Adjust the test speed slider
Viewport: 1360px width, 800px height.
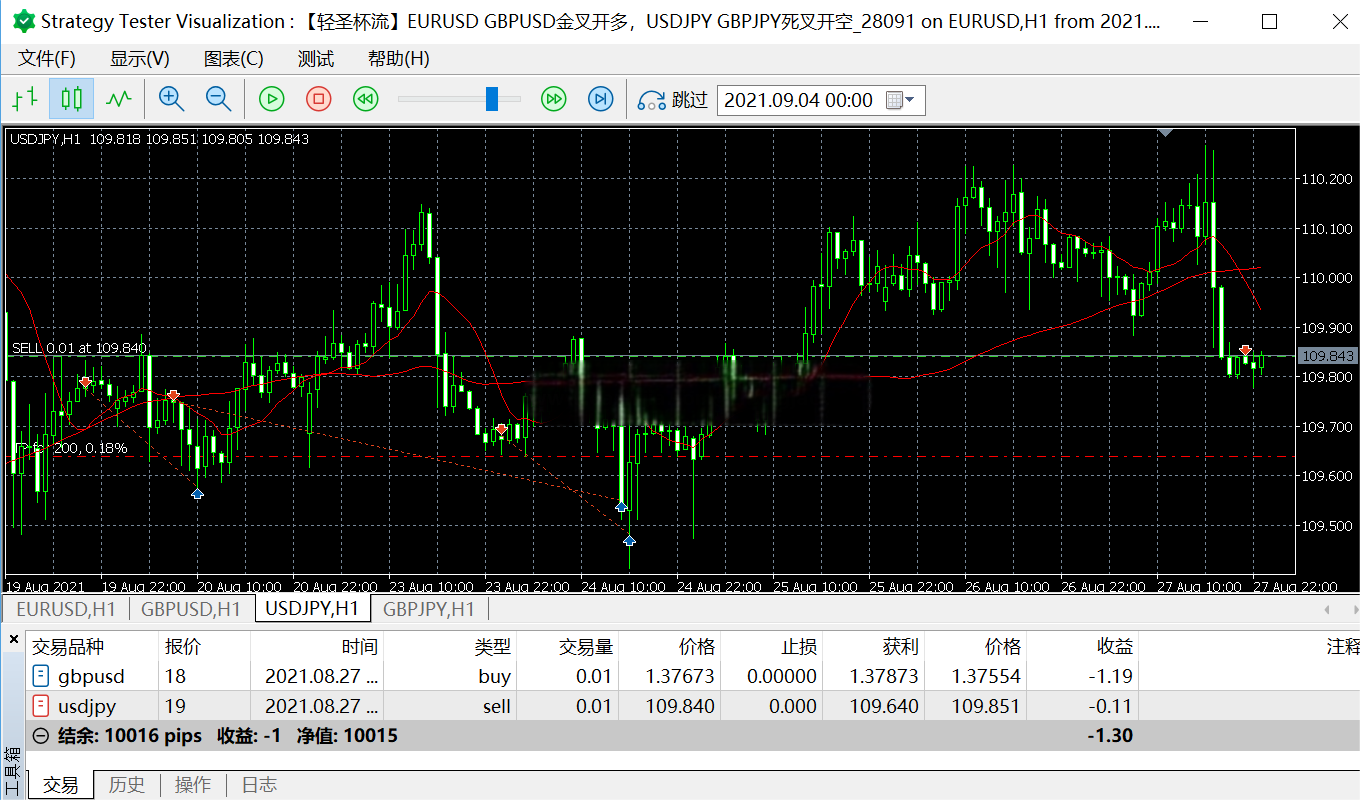point(491,99)
